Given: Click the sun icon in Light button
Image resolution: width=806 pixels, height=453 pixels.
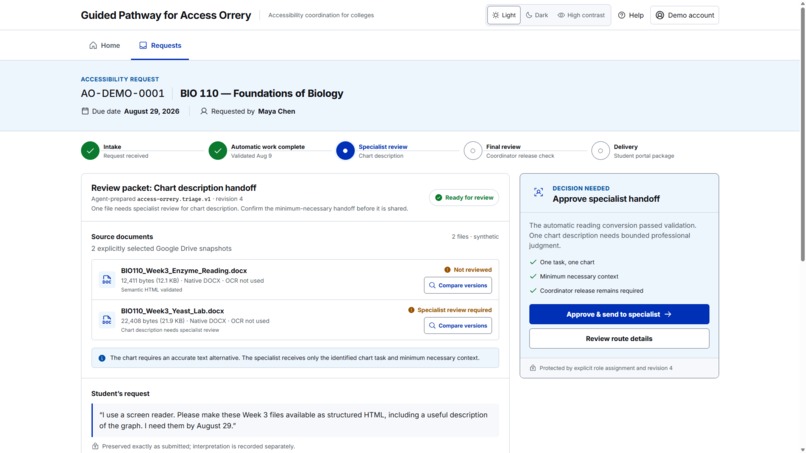Looking at the screenshot, I should point(496,15).
